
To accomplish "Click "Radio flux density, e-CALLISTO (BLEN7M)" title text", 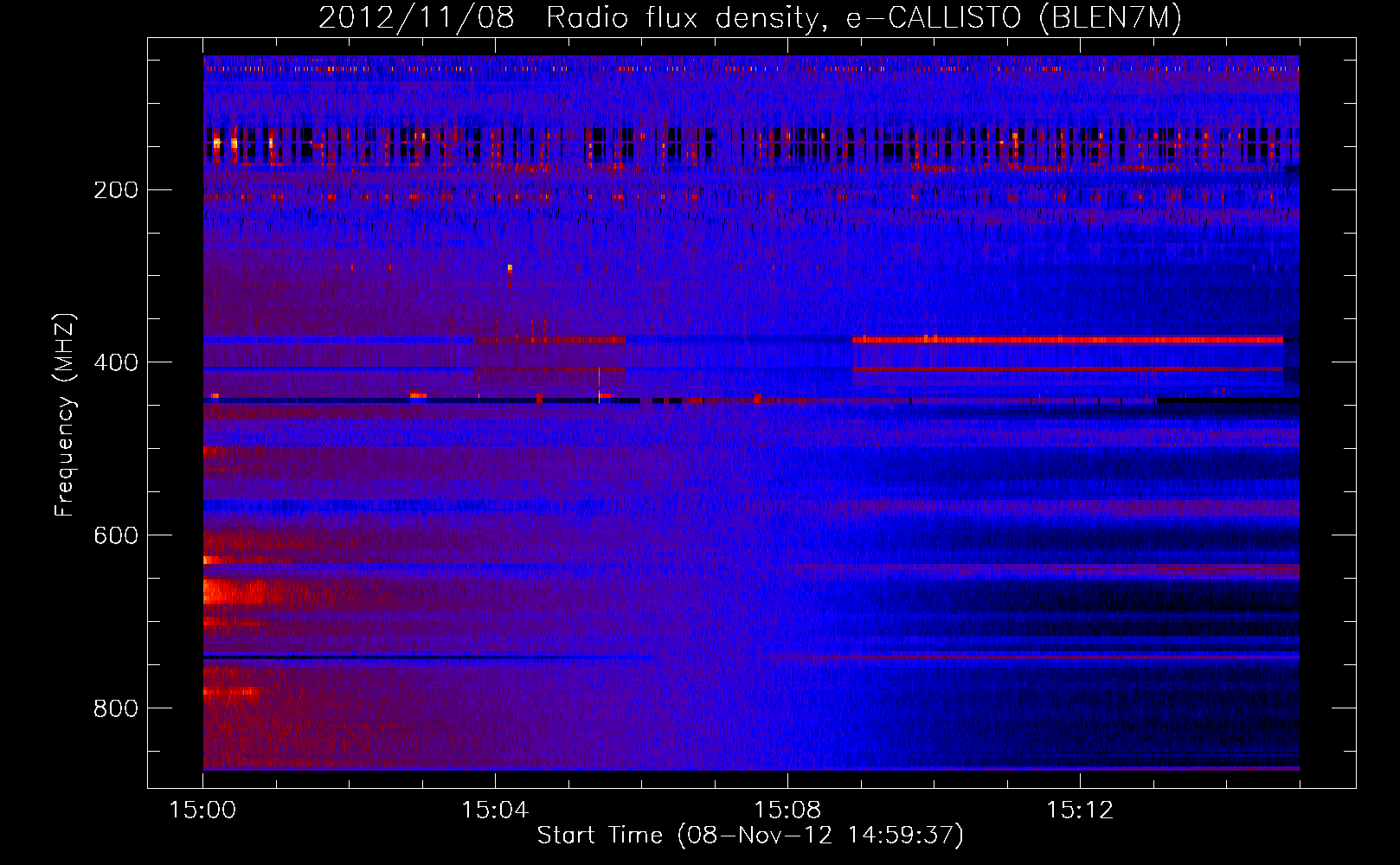I will [864, 18].
